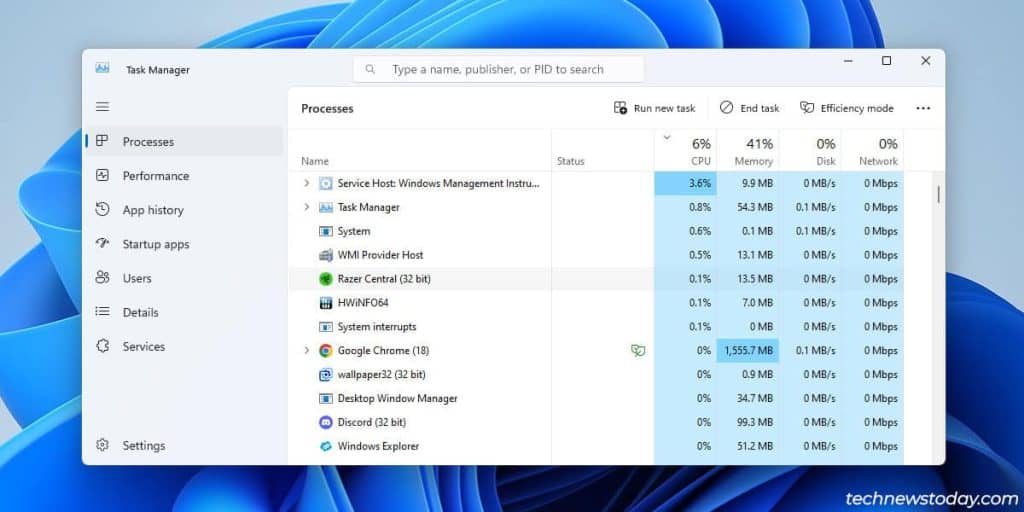This screenshot has height=512, width=1024.
Task: Click the App history clock icon
Action: coord(102,210)
